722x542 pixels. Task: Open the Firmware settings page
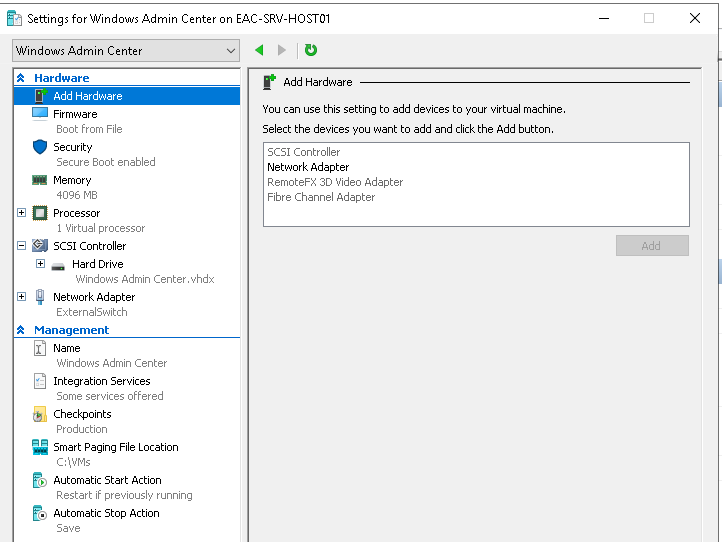click(75, 114)
